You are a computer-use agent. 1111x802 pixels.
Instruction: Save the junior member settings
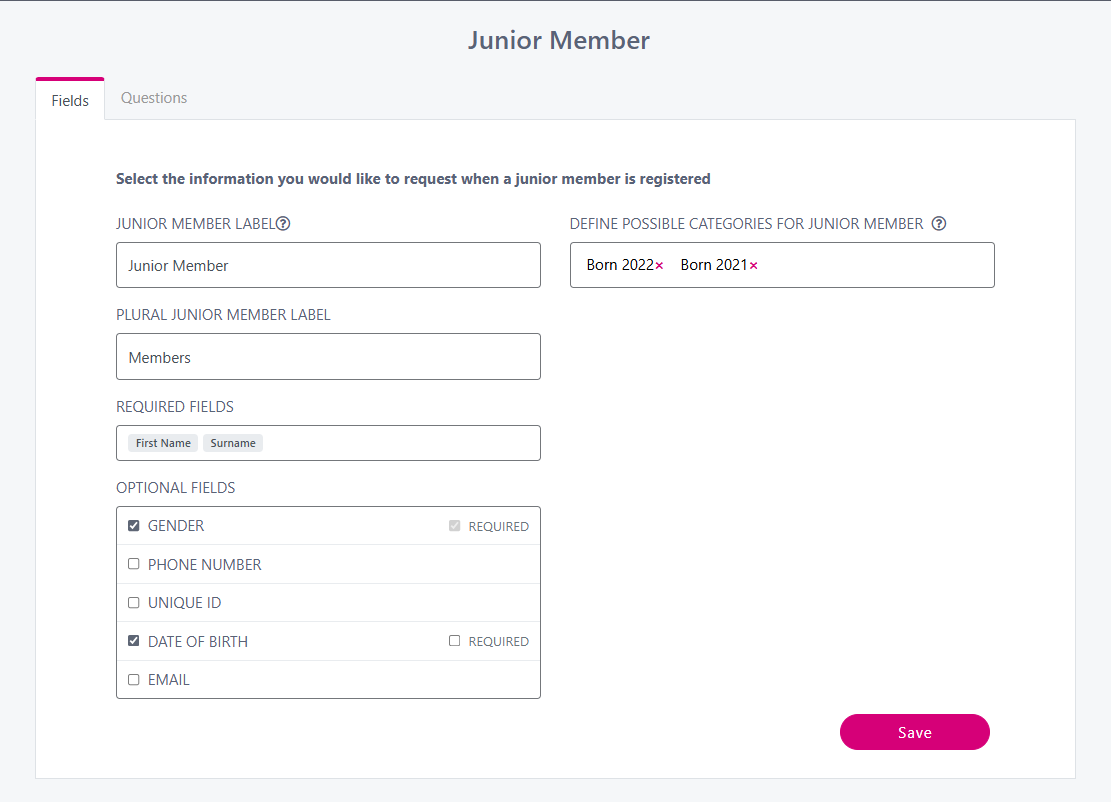pos(915,732)
